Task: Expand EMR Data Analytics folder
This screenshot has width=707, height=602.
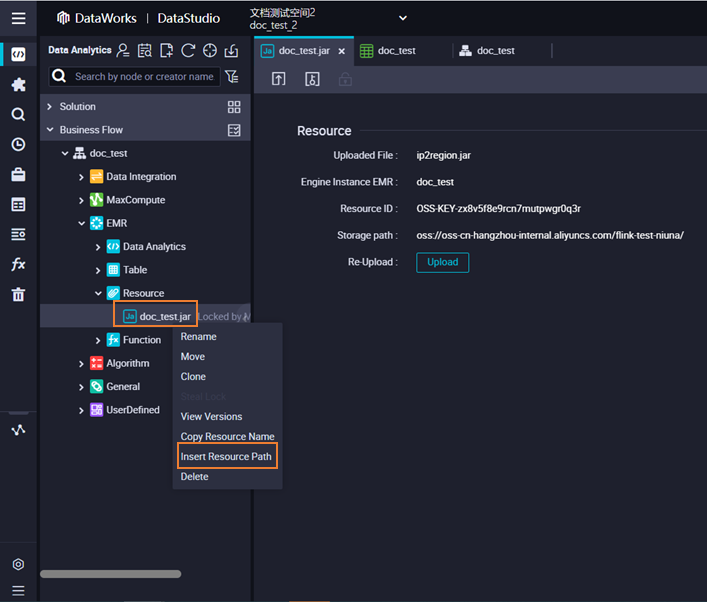Action: pos(98,247)
